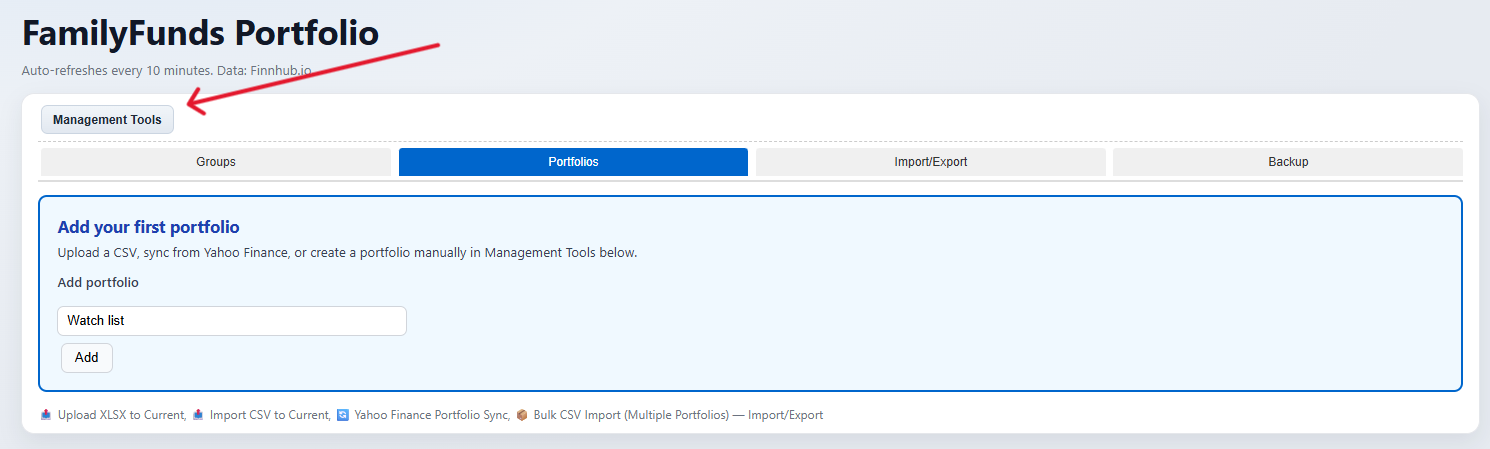Open the Import/Export tab
The image size is (1490, 449).
(931, 162)
